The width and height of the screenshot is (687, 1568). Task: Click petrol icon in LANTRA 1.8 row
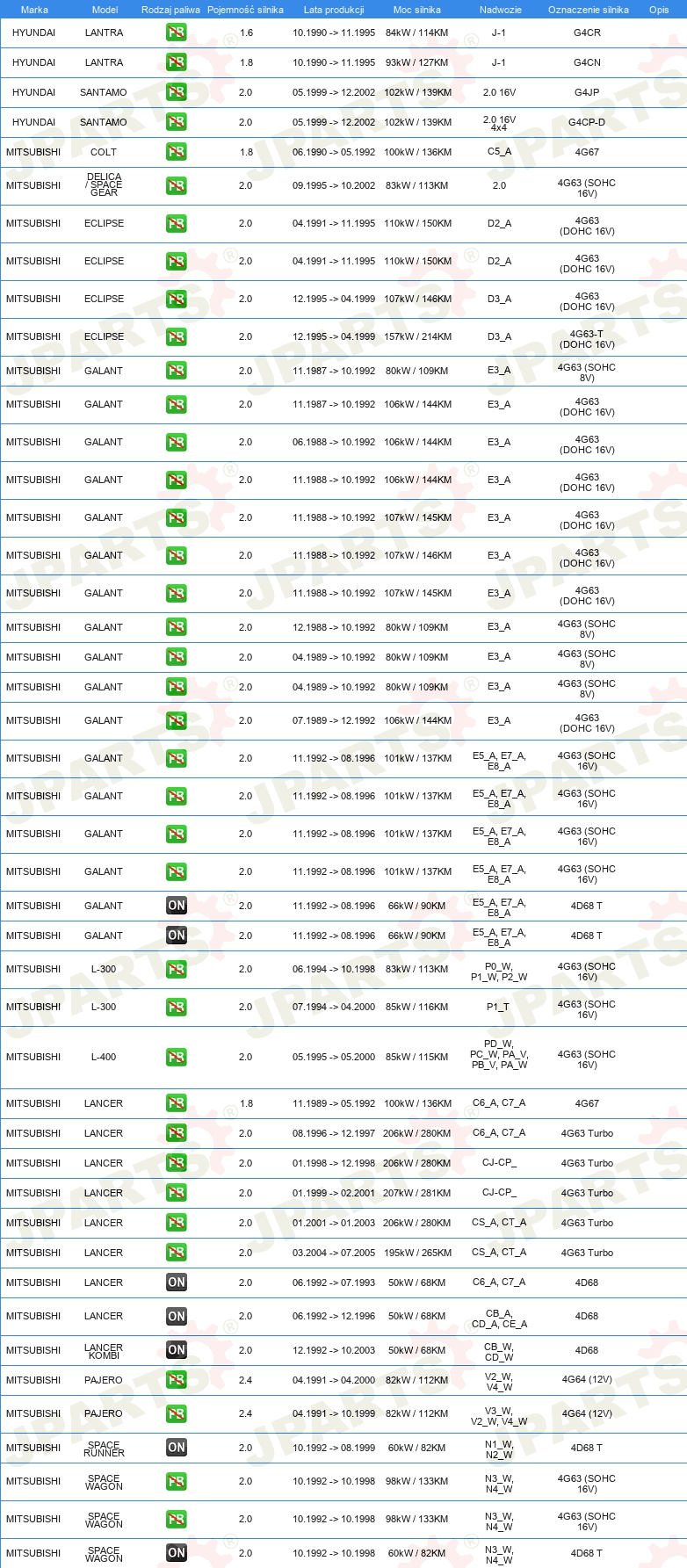(x=177, y=62)
